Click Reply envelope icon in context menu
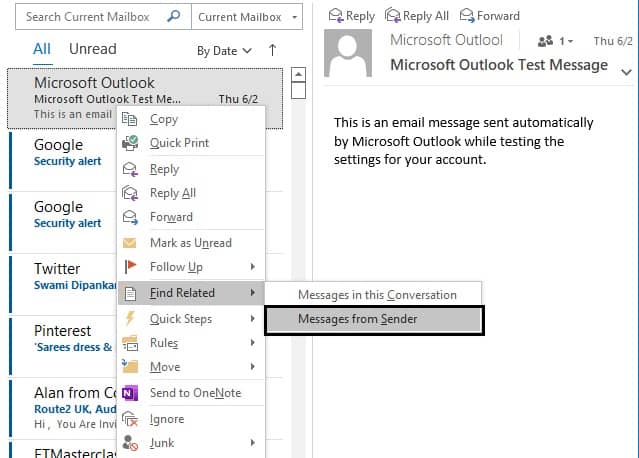639x458 pixels. pyautogui.click(x=130, y=169)
